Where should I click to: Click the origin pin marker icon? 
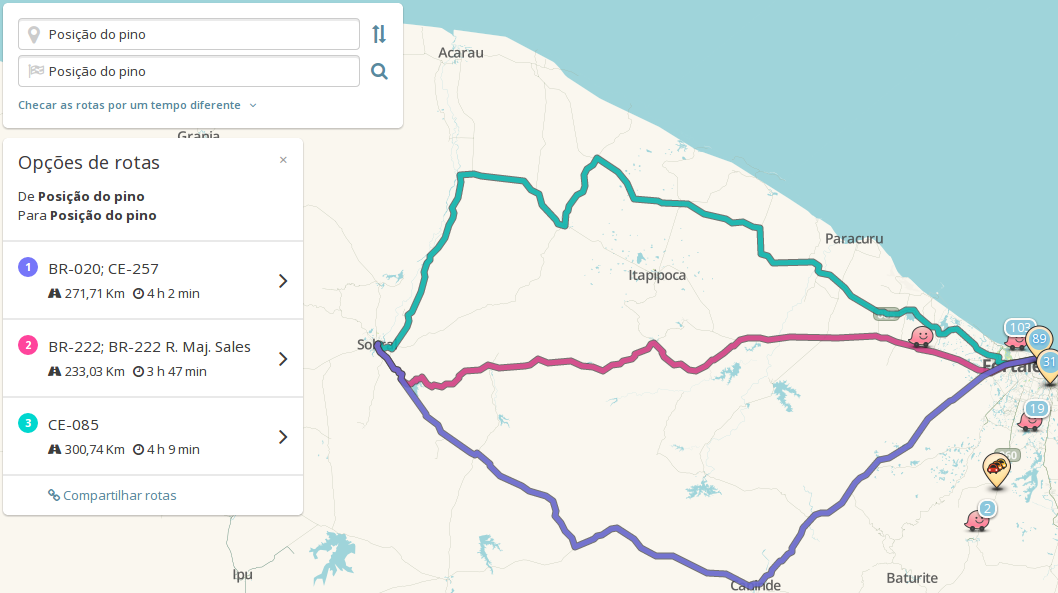tap(34, 34)
